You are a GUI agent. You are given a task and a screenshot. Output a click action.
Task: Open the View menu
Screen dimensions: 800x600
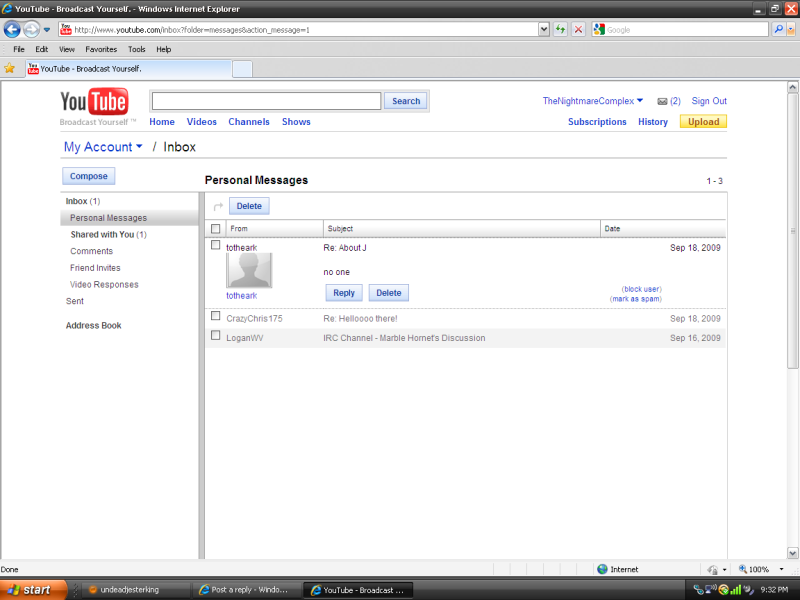pos(67,49)
